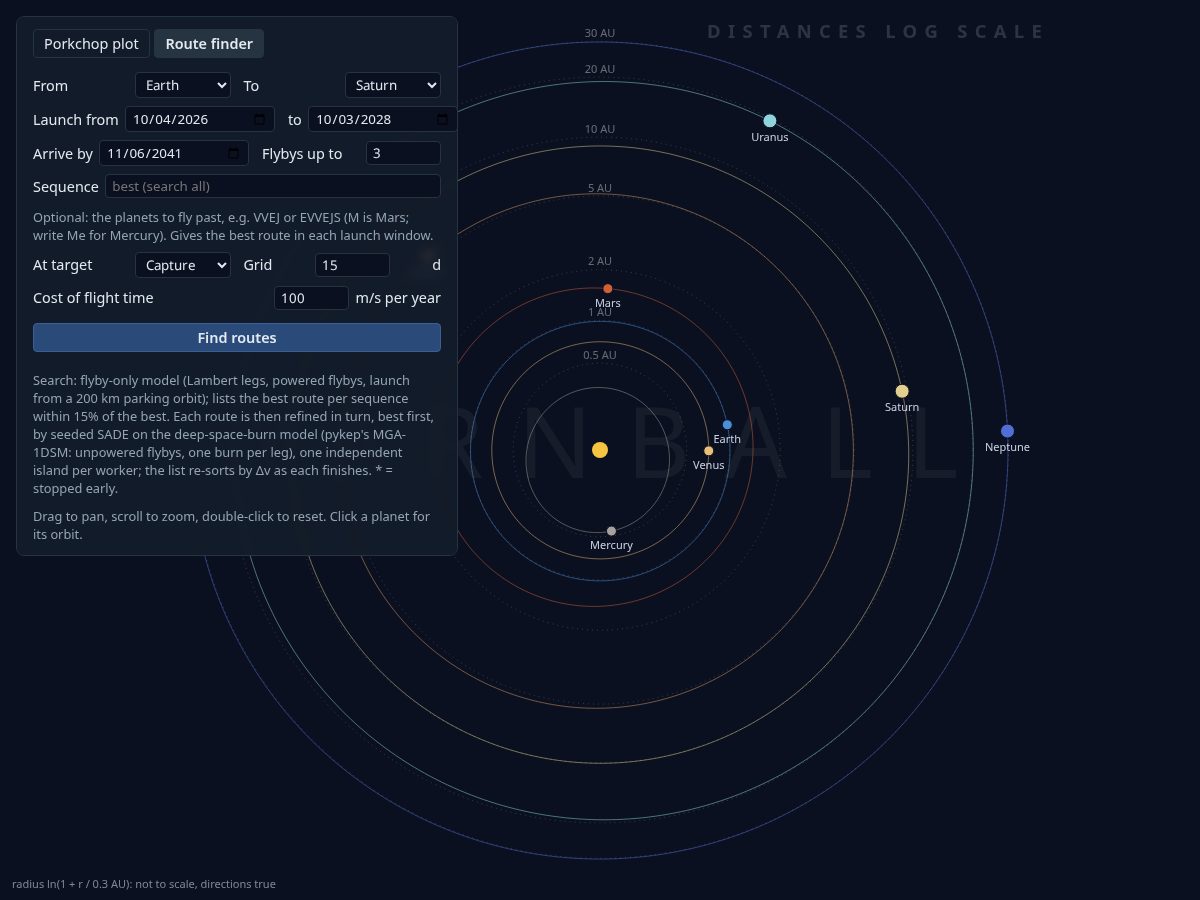Select the Saturn planet marker
Viewport: 1200px width, 900px height.
tap(902, 391)
